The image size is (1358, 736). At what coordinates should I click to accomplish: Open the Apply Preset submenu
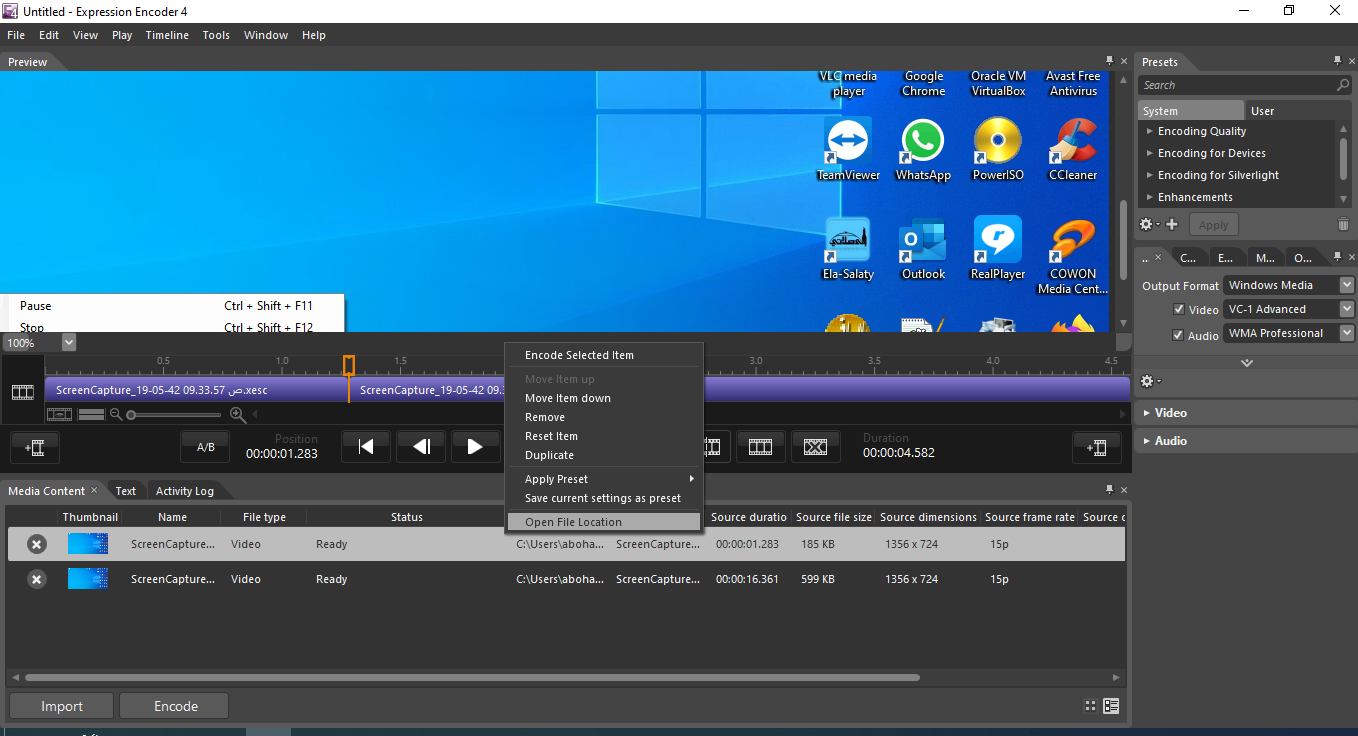tap(604, 479)
